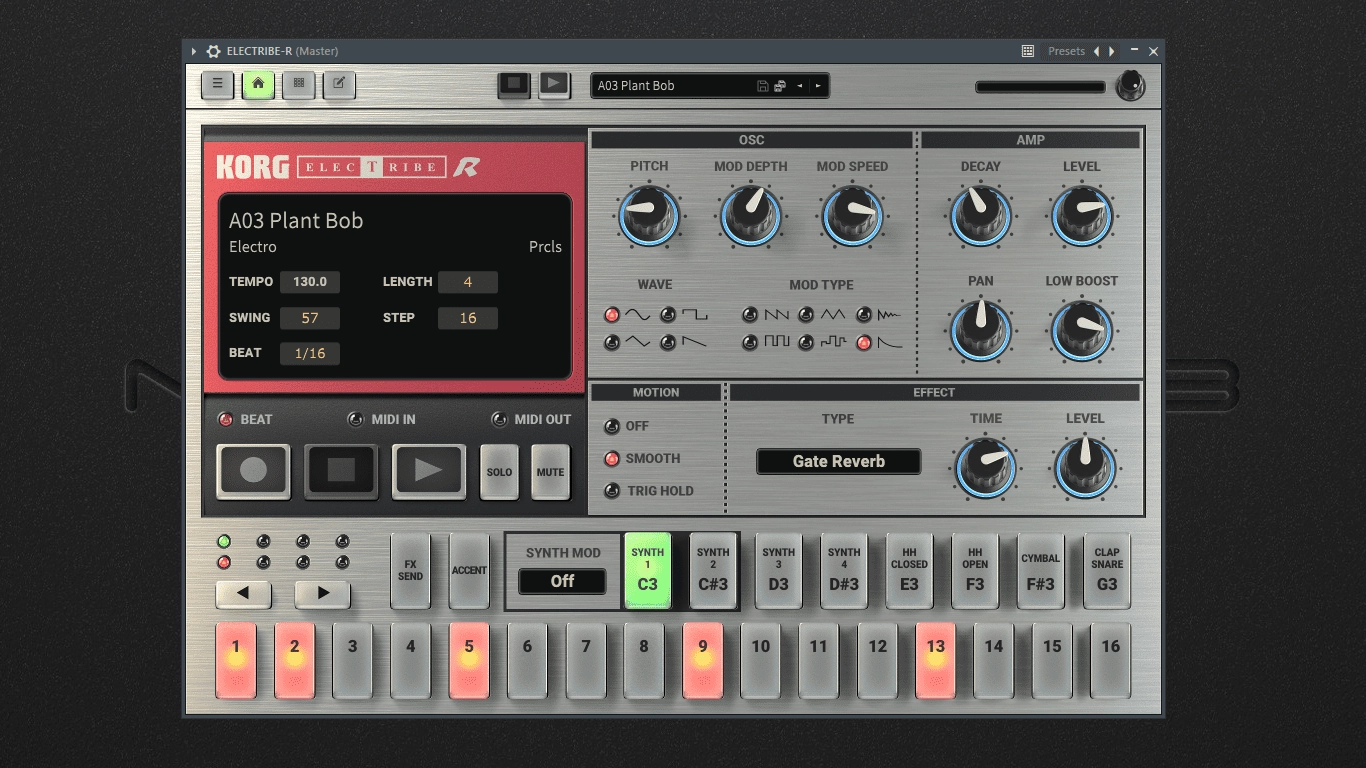Click the Tempo 130.0 value field

point(310,282)
